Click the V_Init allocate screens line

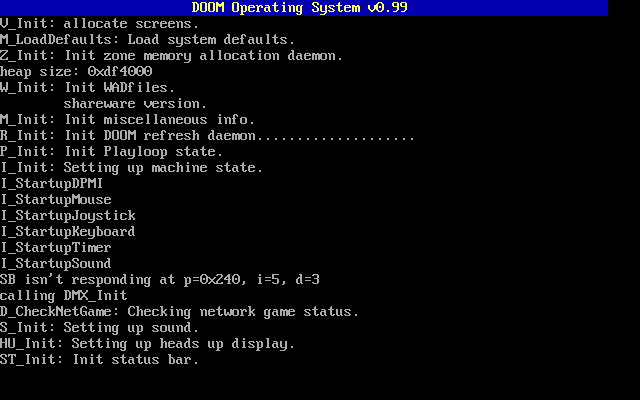pos(100,23)
